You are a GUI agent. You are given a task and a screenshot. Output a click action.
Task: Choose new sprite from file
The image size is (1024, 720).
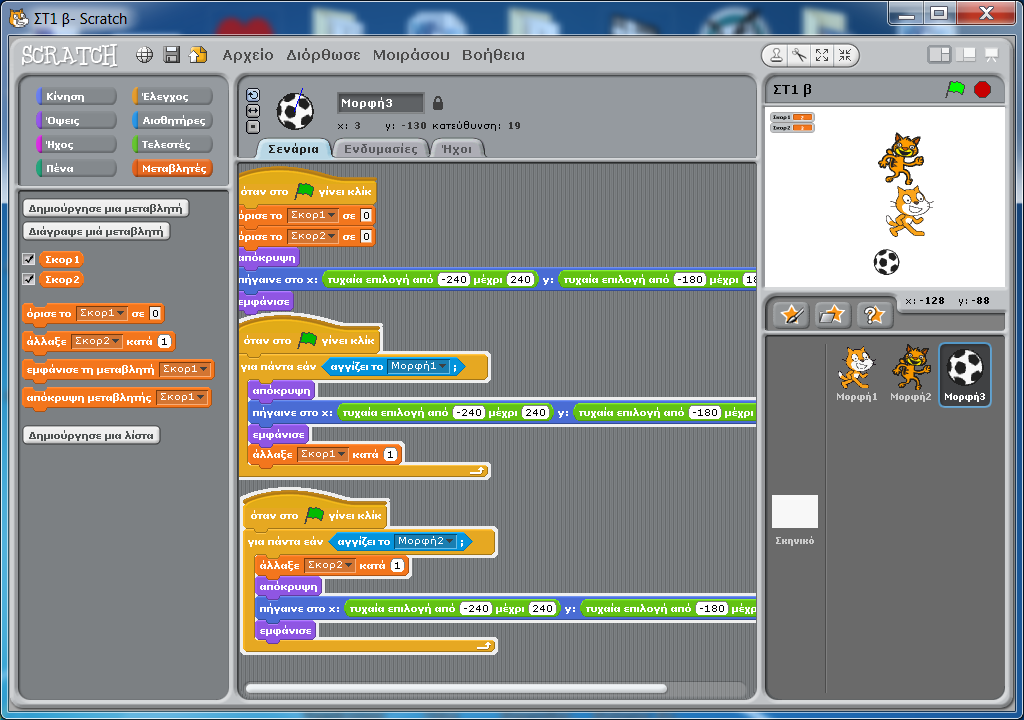point(831,315)
